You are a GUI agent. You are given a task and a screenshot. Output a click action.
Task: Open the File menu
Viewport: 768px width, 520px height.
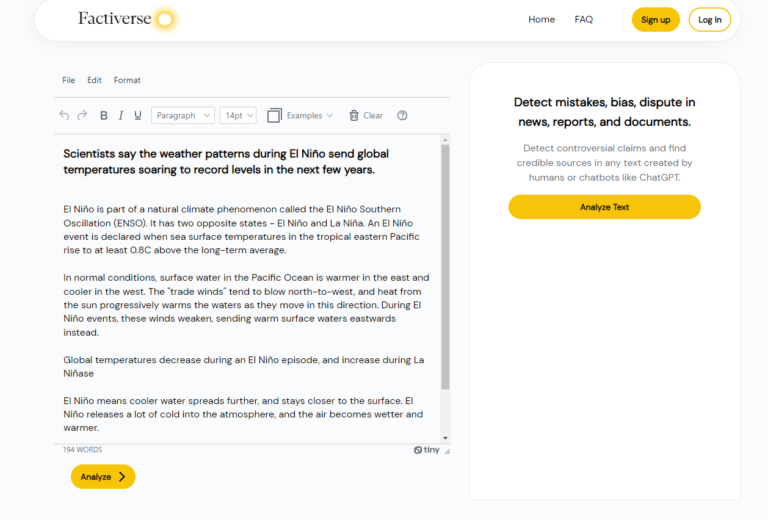coord(68,80)
